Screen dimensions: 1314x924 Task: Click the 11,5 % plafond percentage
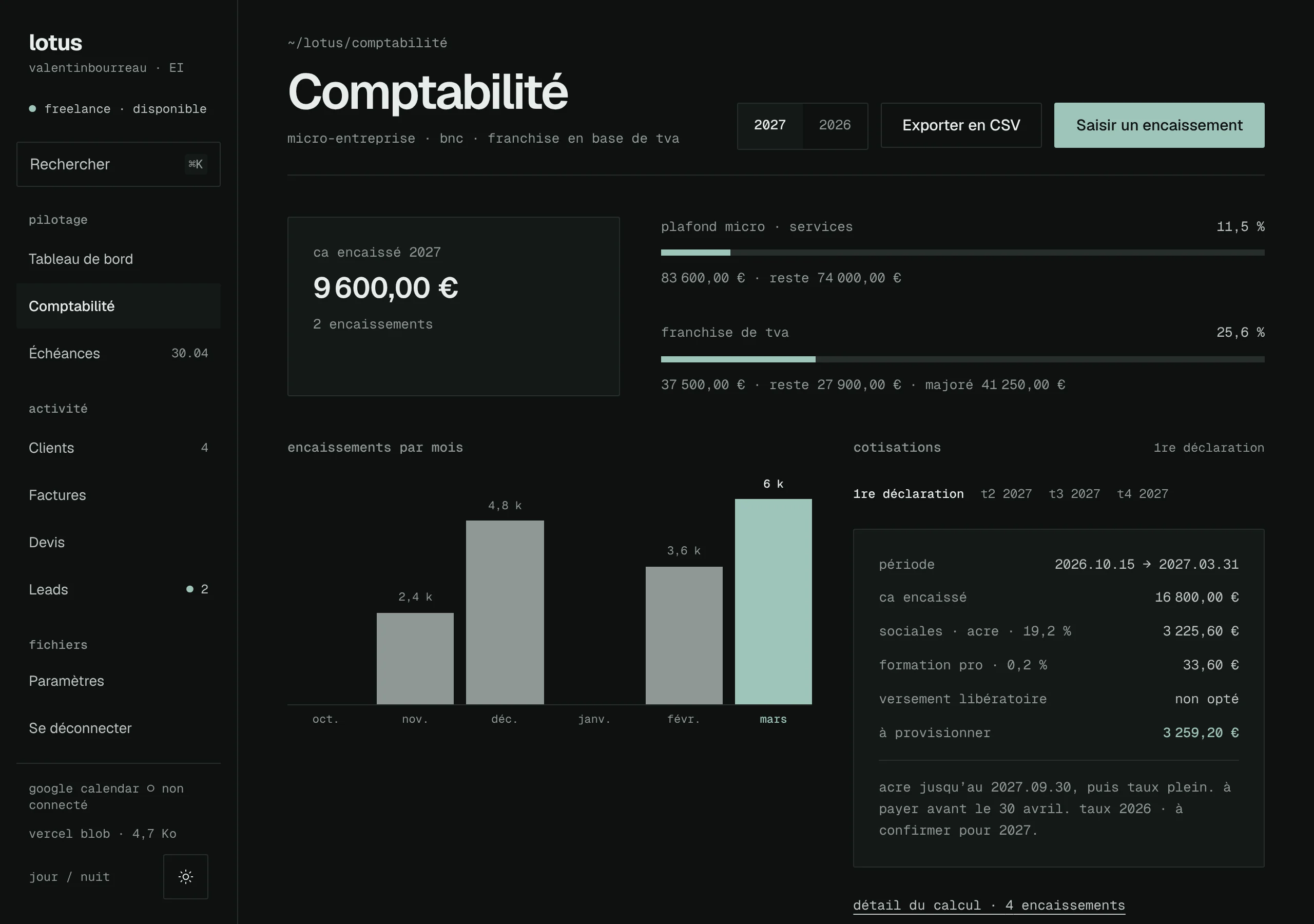point(1240,227)
